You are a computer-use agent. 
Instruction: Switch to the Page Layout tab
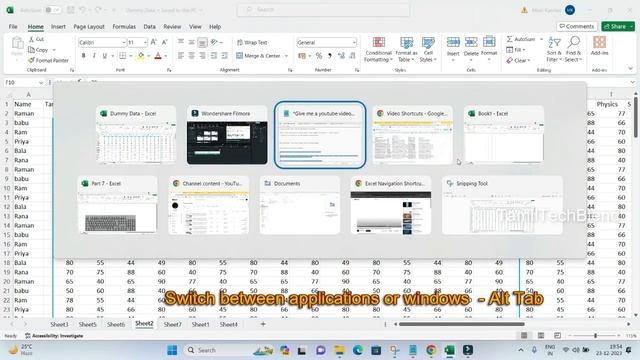[89, 27]
